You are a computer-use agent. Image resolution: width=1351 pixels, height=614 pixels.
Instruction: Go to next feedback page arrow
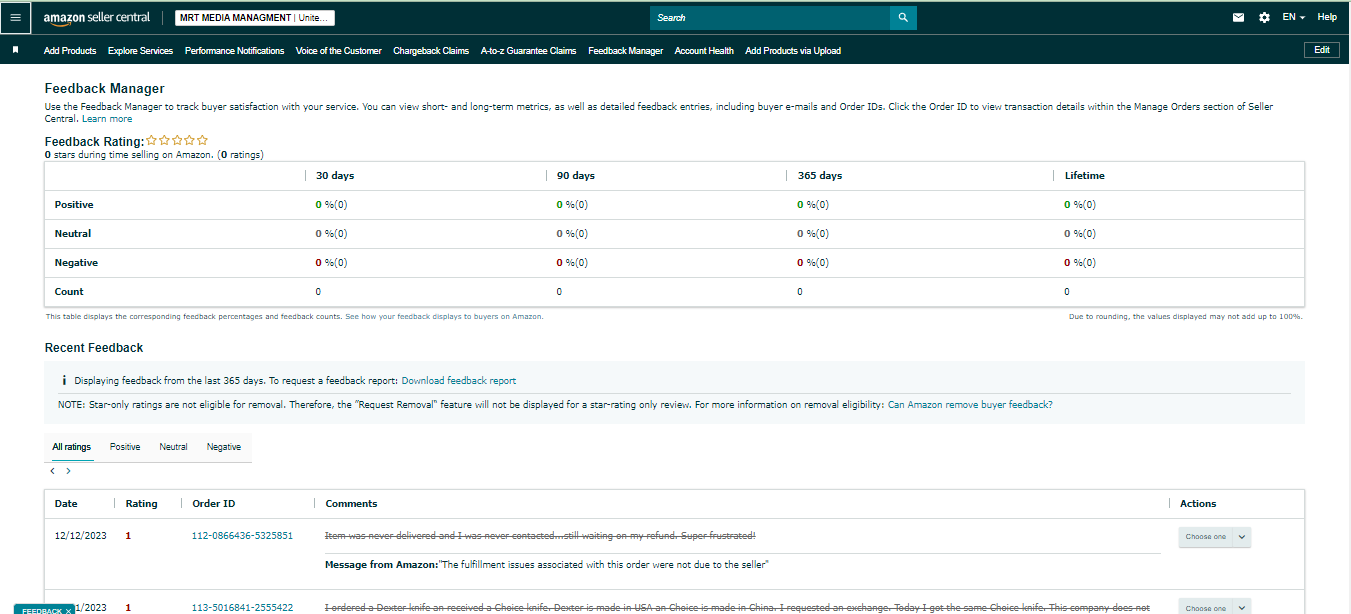pyautogui.click(x=68, y=470)
